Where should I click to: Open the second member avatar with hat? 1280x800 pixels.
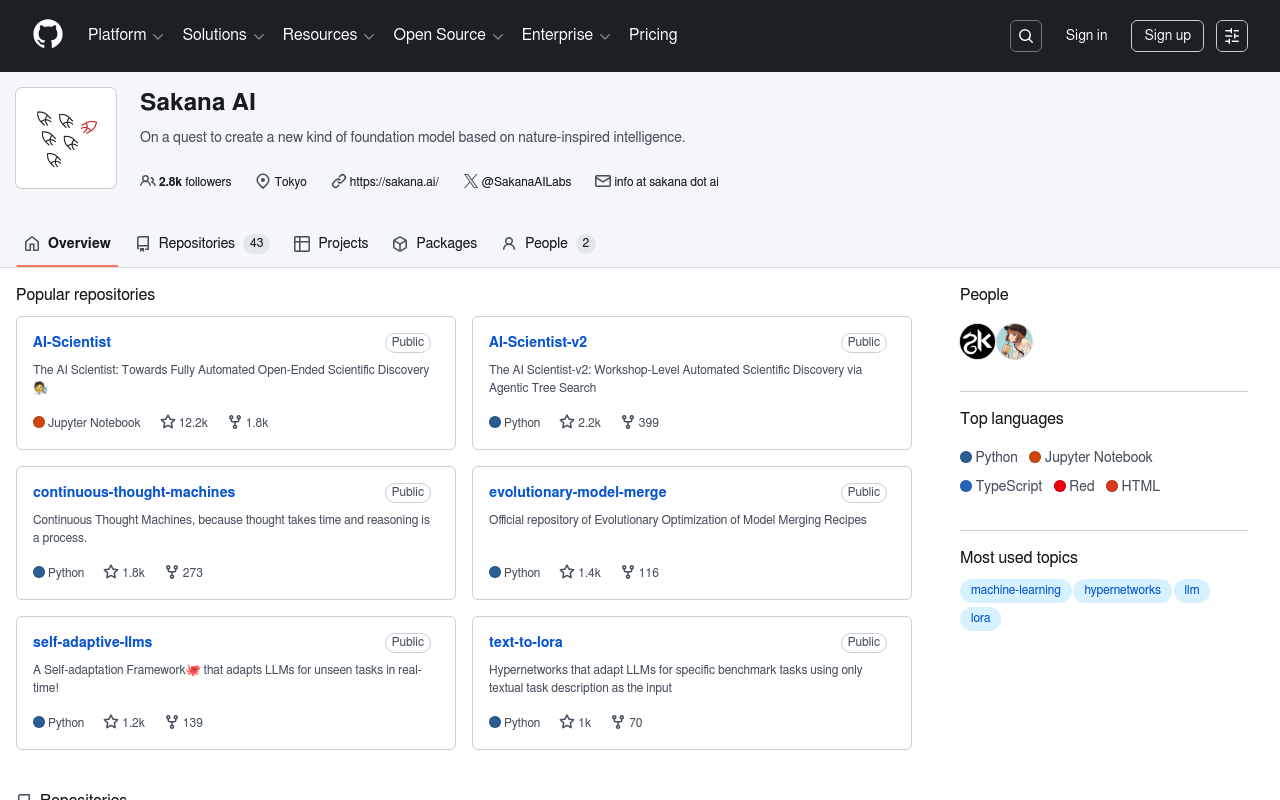click(1014, 342)
